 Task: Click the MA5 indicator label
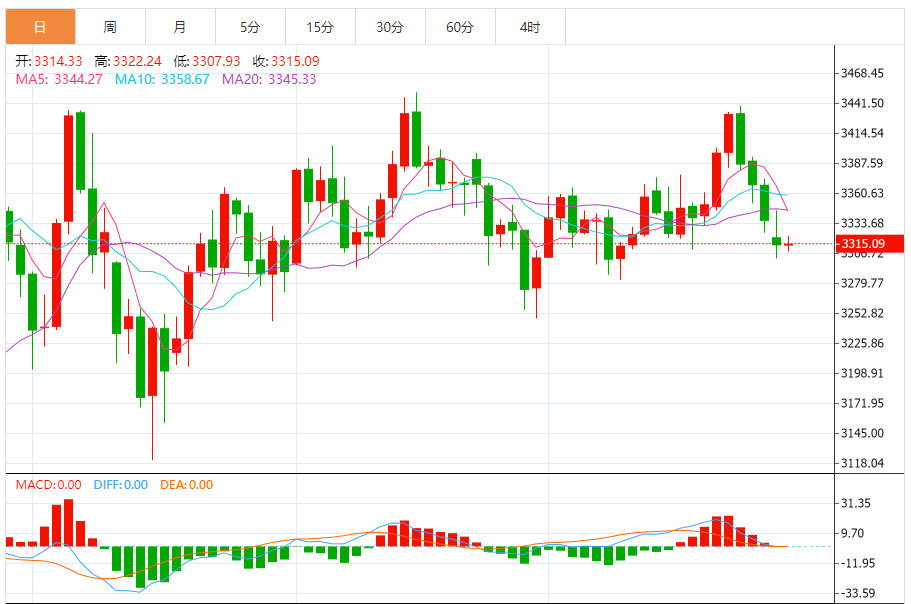[x=59, y=79]
